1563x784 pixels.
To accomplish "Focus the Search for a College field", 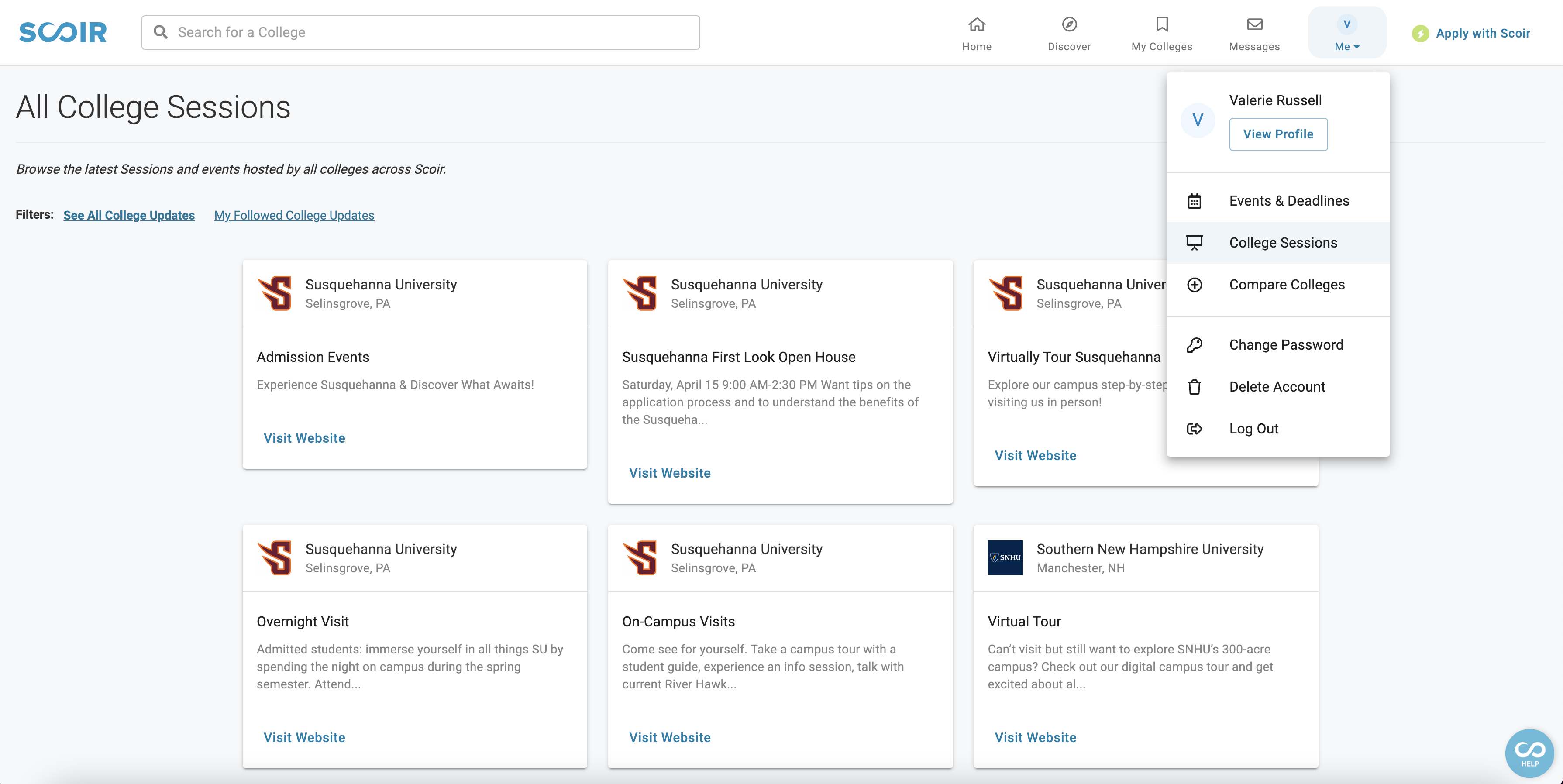I will tap(420, 32).
